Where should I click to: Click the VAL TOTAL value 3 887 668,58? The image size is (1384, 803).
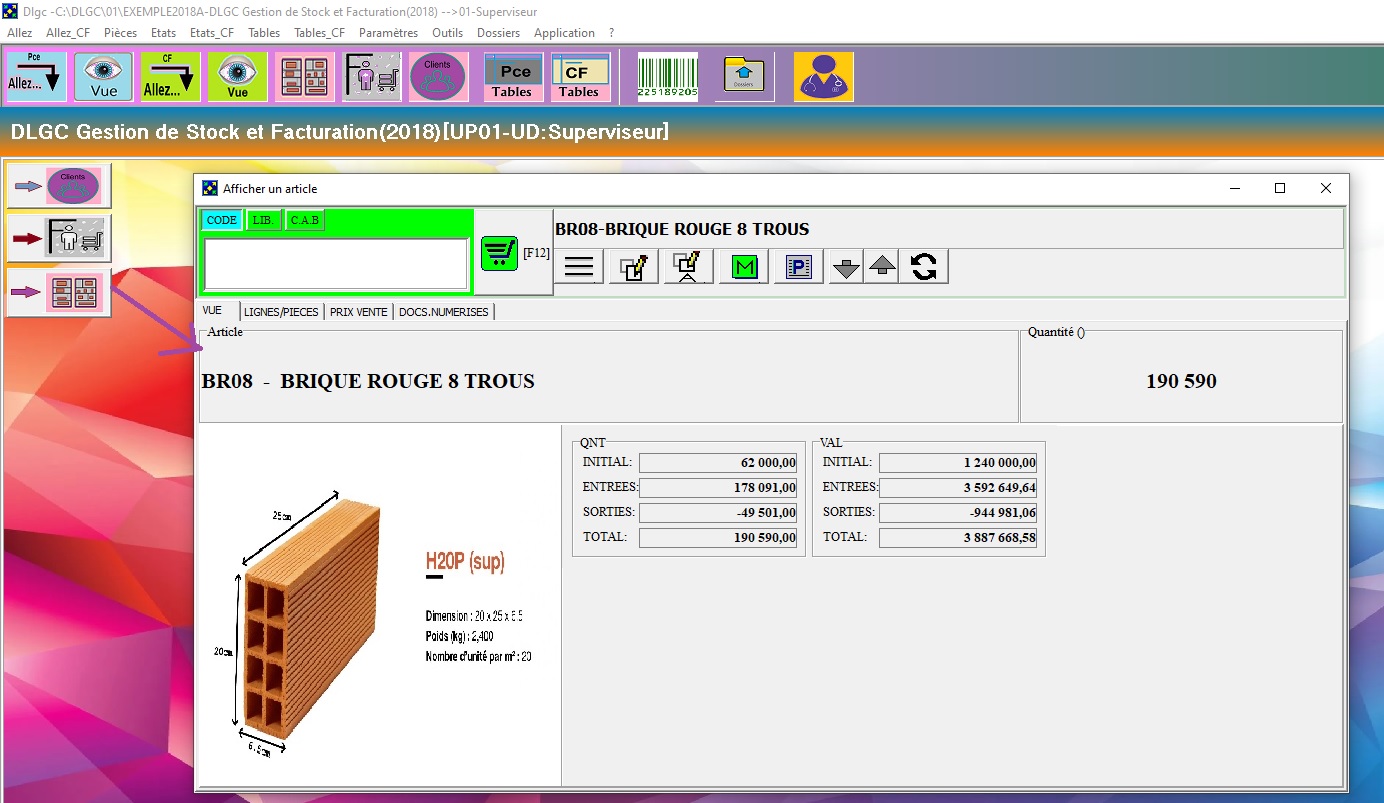tap(958, 538)
